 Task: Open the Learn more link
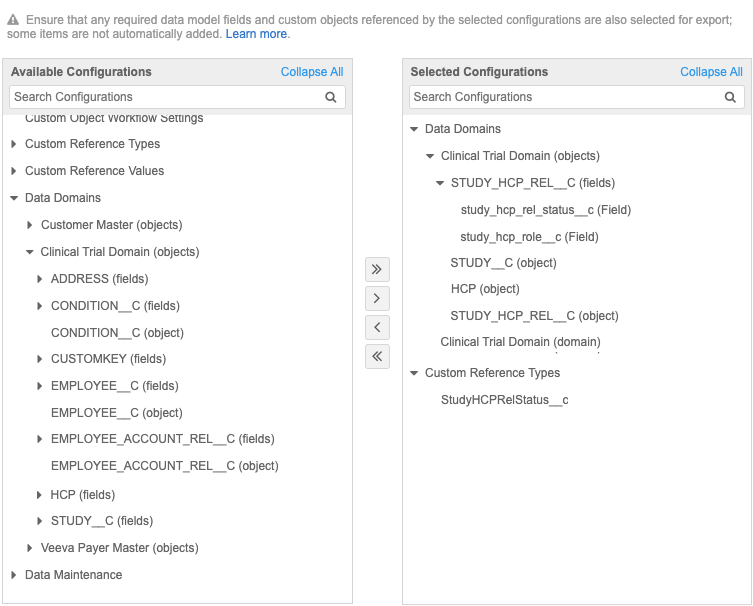point(256,34)
